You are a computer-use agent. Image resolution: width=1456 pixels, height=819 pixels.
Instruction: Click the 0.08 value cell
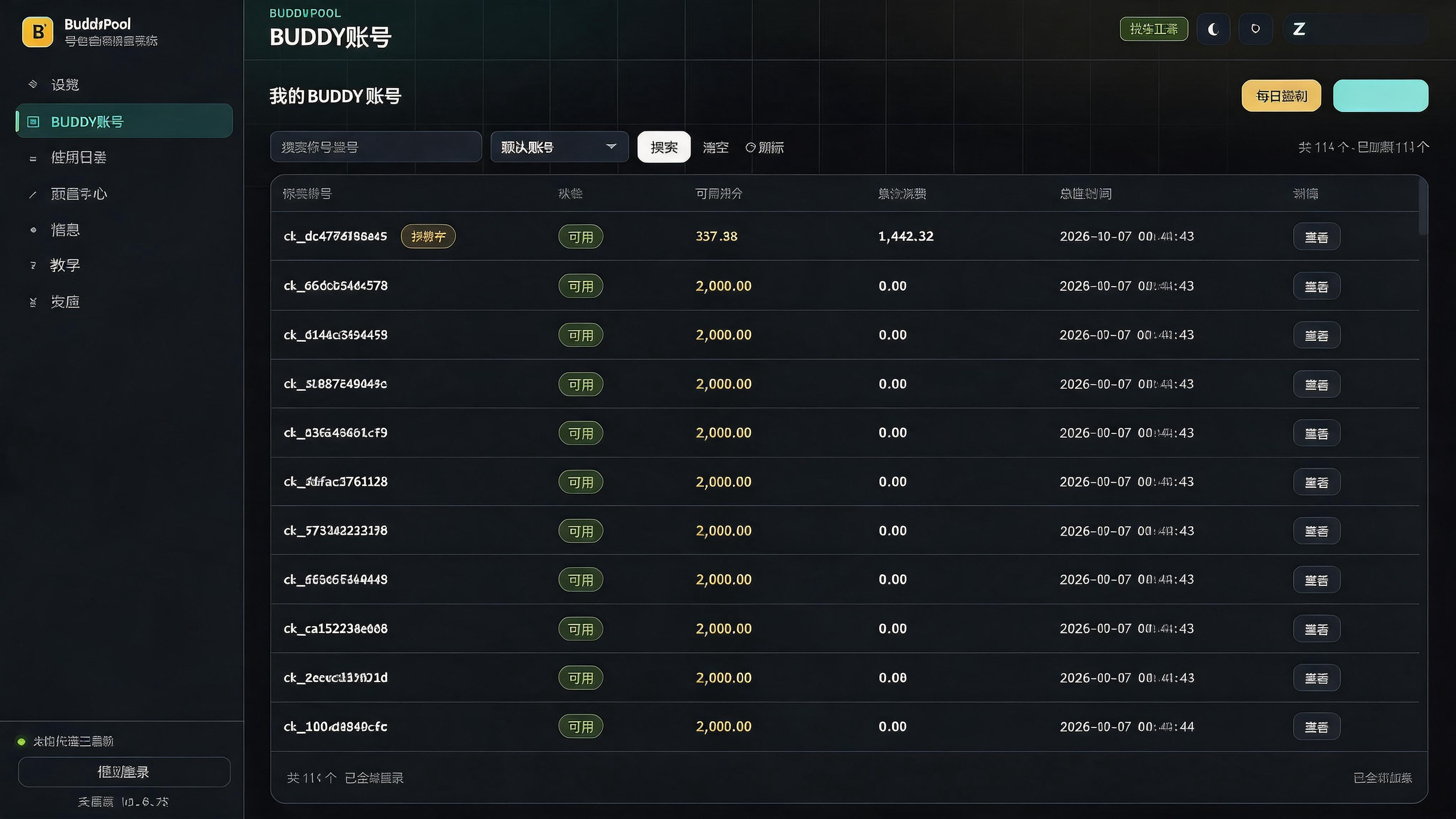(x=892, y=678)
